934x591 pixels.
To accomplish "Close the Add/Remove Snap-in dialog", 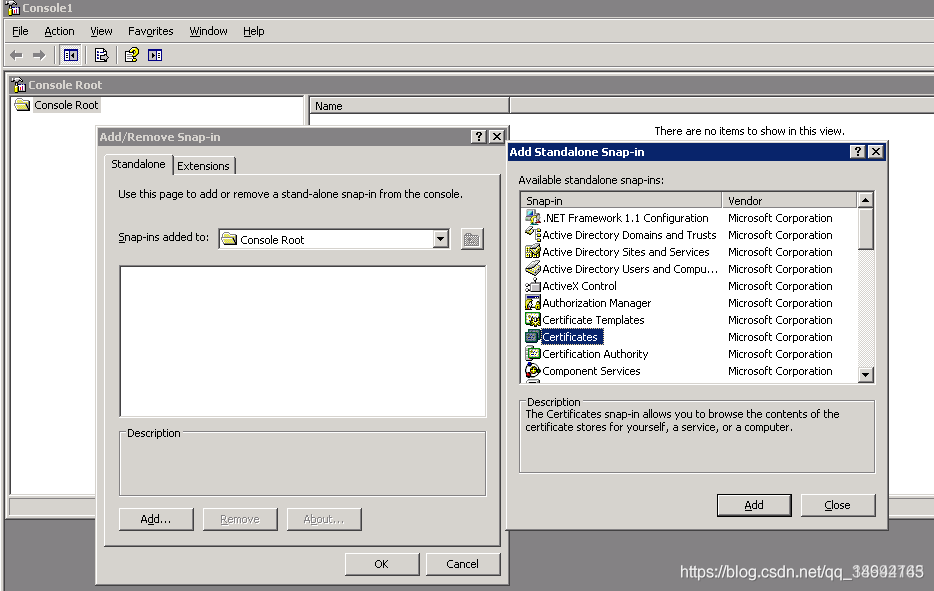I will pos(497,136).
